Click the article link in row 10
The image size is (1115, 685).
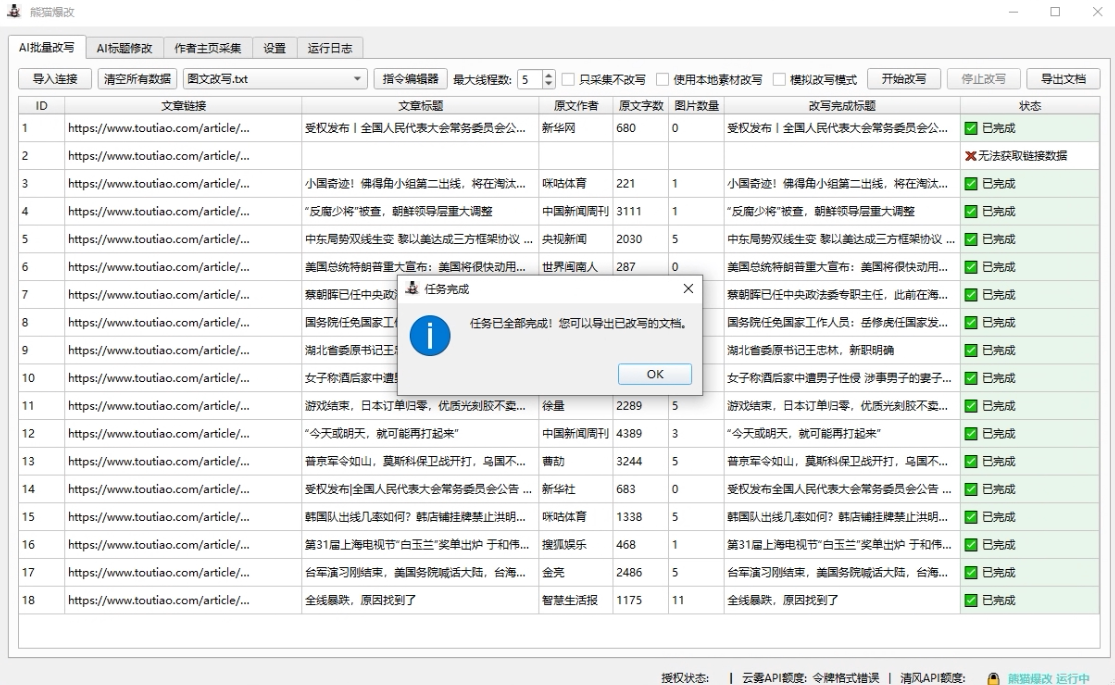click(183, 378)
